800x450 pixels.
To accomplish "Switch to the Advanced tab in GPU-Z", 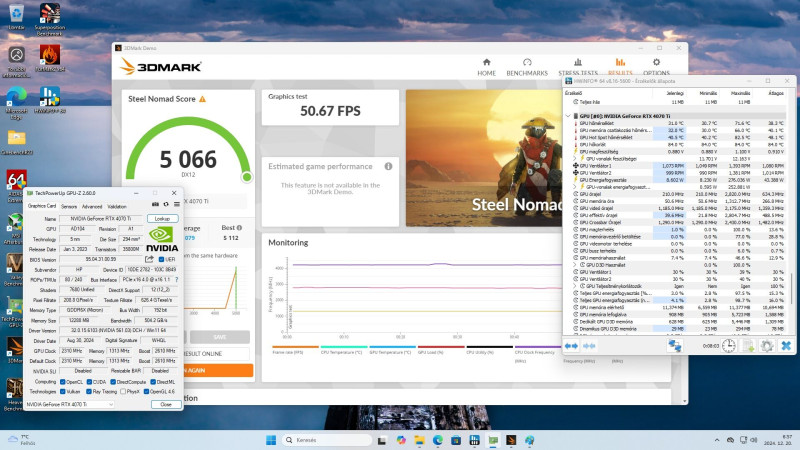I will [x=92, y=206].
